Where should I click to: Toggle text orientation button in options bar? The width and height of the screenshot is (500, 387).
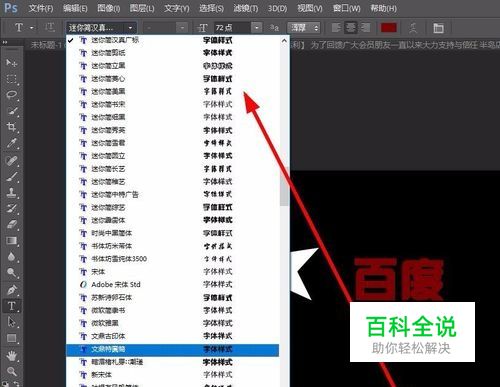[50, 27]
